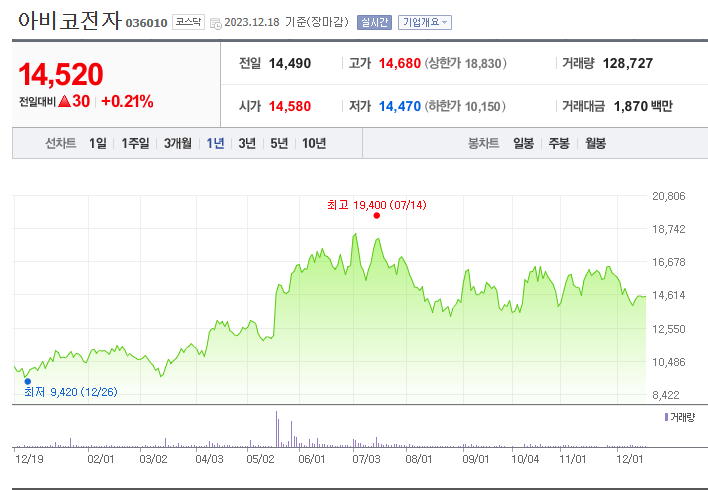
Task: Click the 아비코전자 company title
Action: click(x=70, y=20)
